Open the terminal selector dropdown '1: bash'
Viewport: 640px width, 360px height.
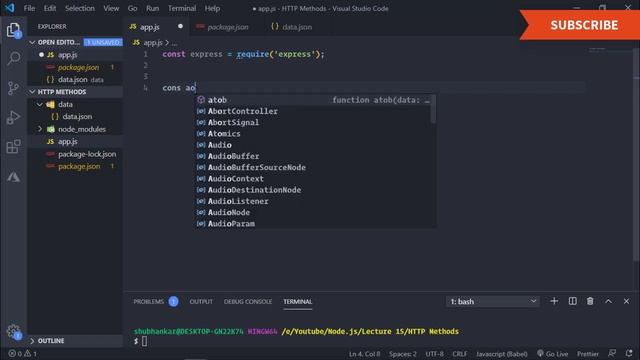point(493,301)
